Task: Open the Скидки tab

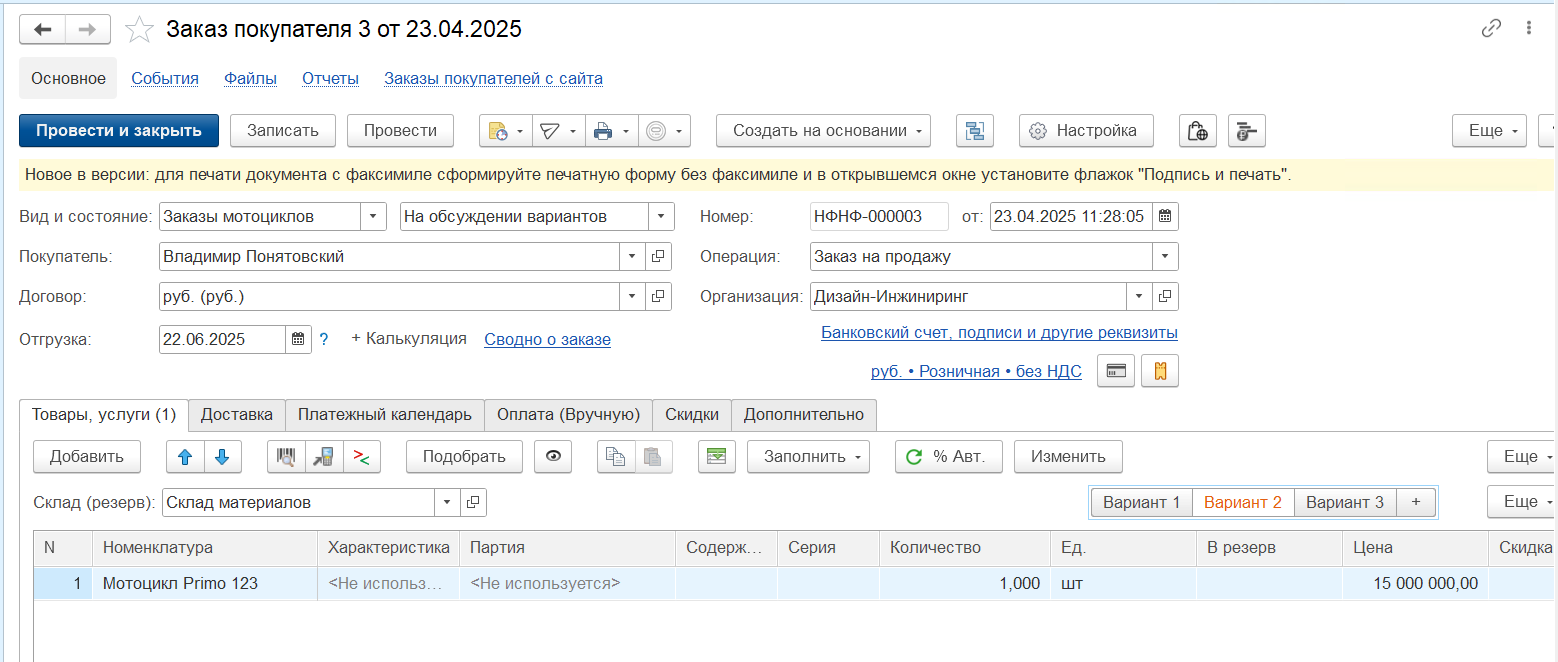Action: (x=692, y=415)
